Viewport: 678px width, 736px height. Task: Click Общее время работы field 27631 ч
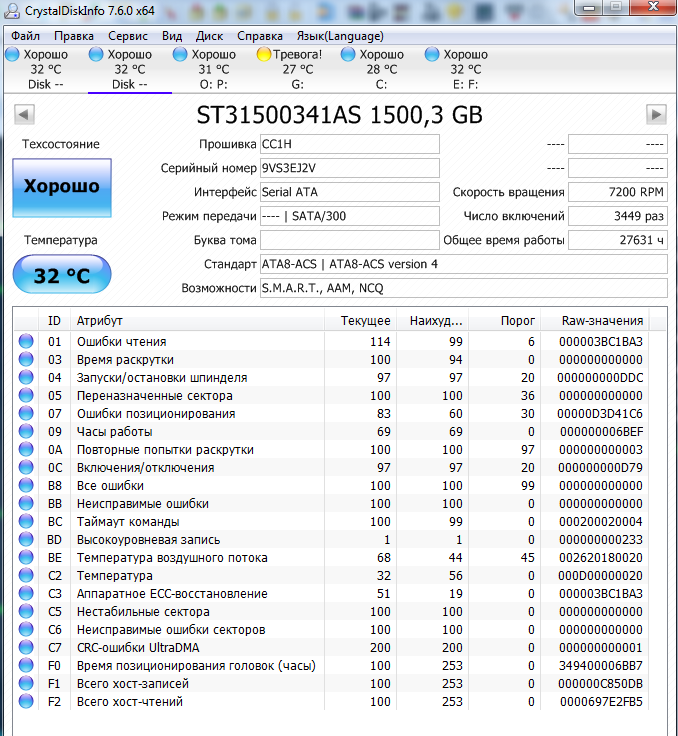(x=618, y=240)
